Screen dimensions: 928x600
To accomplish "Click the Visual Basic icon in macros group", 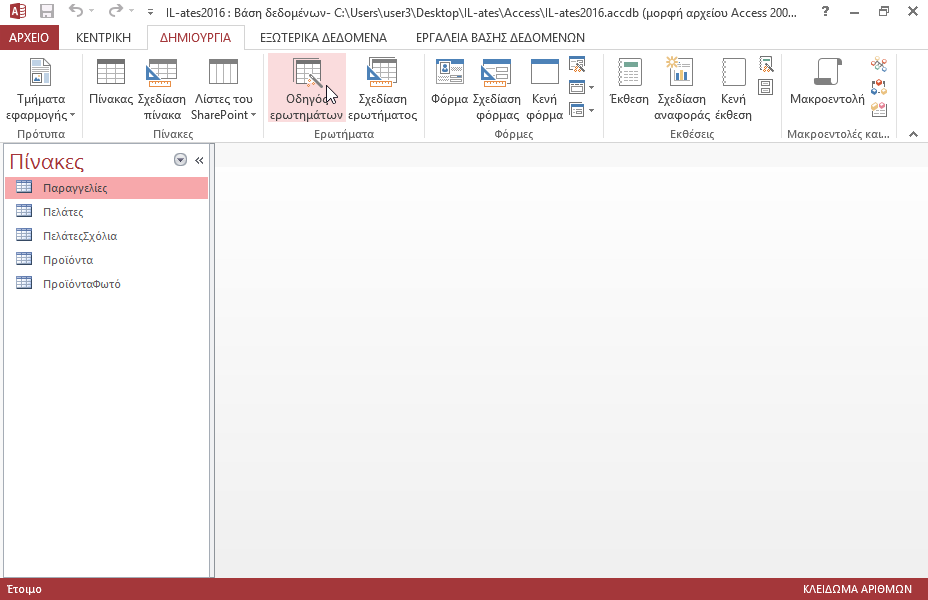I will [879, 110].
